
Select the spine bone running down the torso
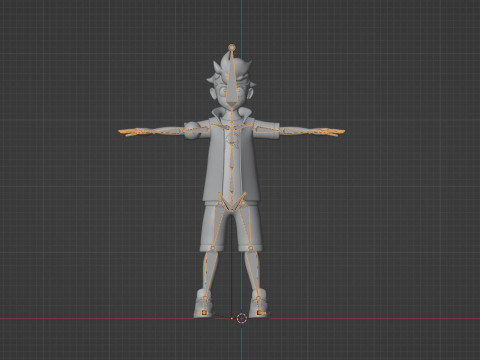pos(232,162)
